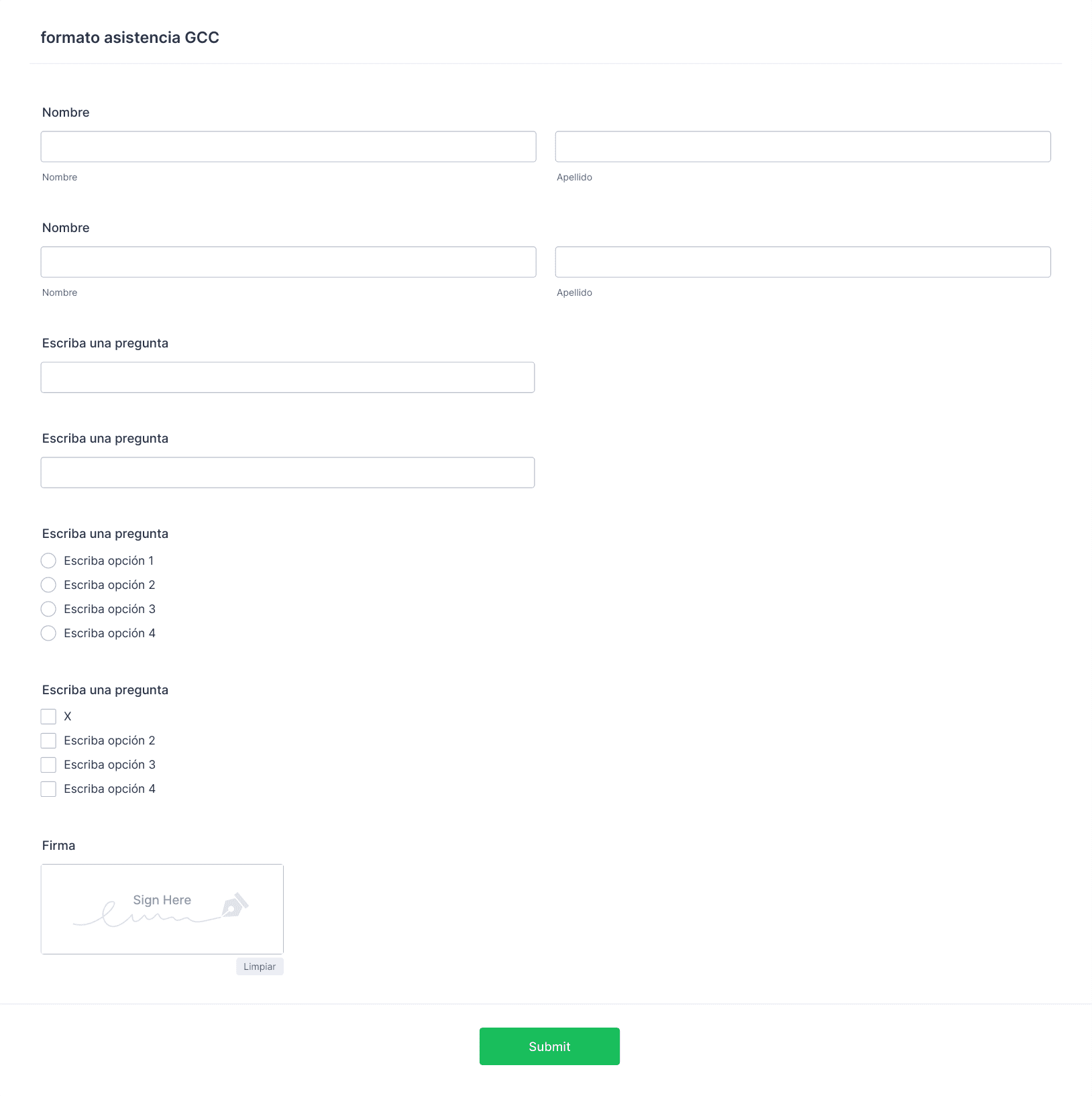Tick checkbox Escriba opción 2

click(48, 741)
